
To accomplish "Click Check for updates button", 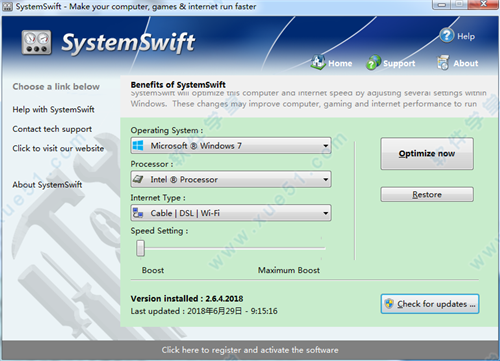I will (x=430, y=304).
